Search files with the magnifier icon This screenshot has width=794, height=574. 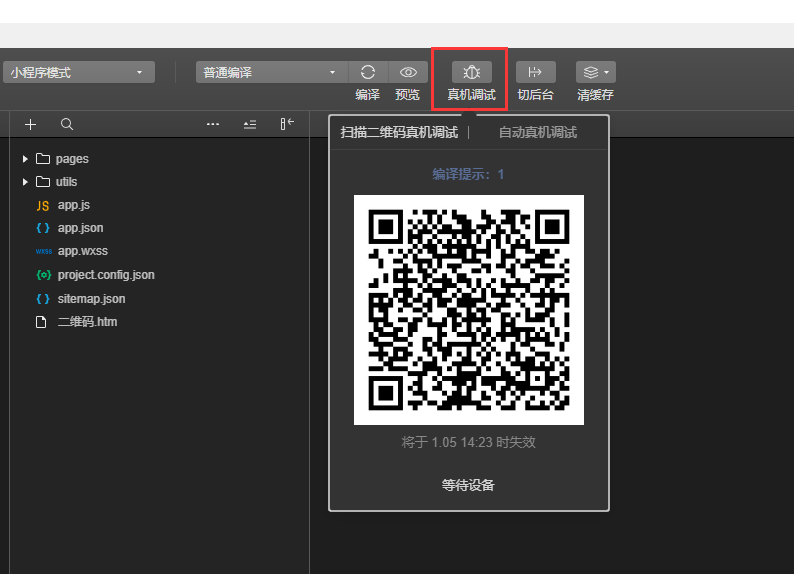pos(67,125)
